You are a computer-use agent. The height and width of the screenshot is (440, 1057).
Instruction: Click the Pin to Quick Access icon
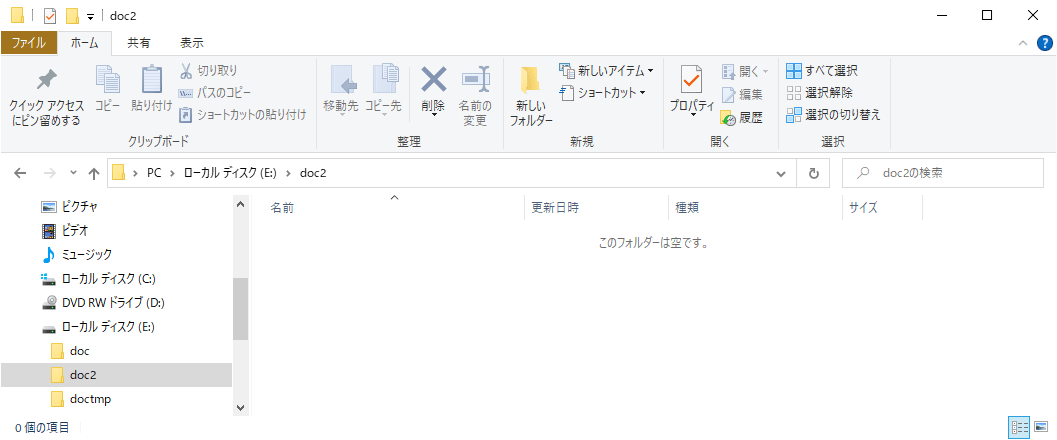point(46,82)
